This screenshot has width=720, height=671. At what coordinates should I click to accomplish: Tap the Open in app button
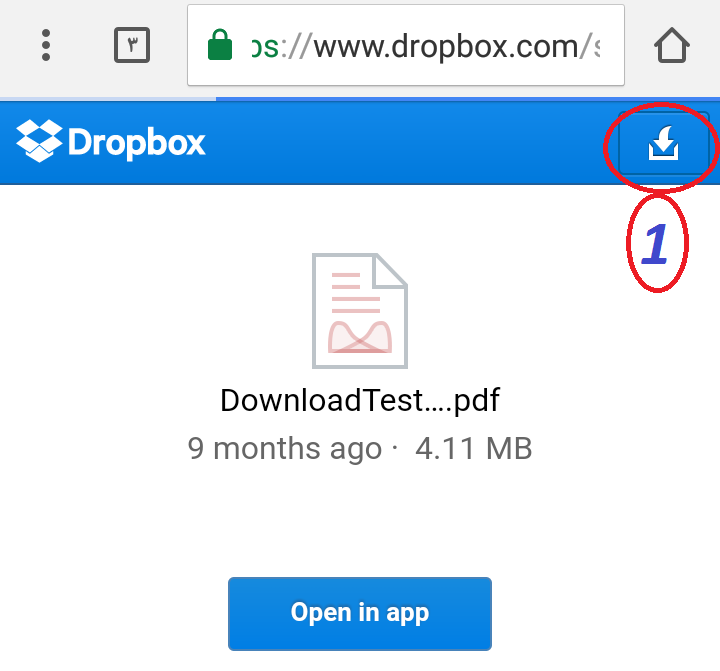tap(360, 614)
